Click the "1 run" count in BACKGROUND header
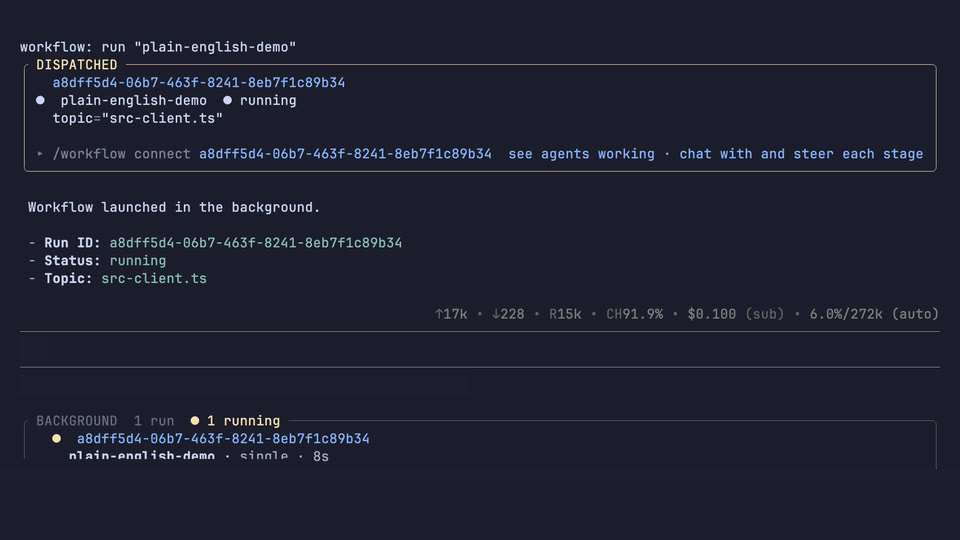The width and height of the screenshot is (960, 540). 154,421
